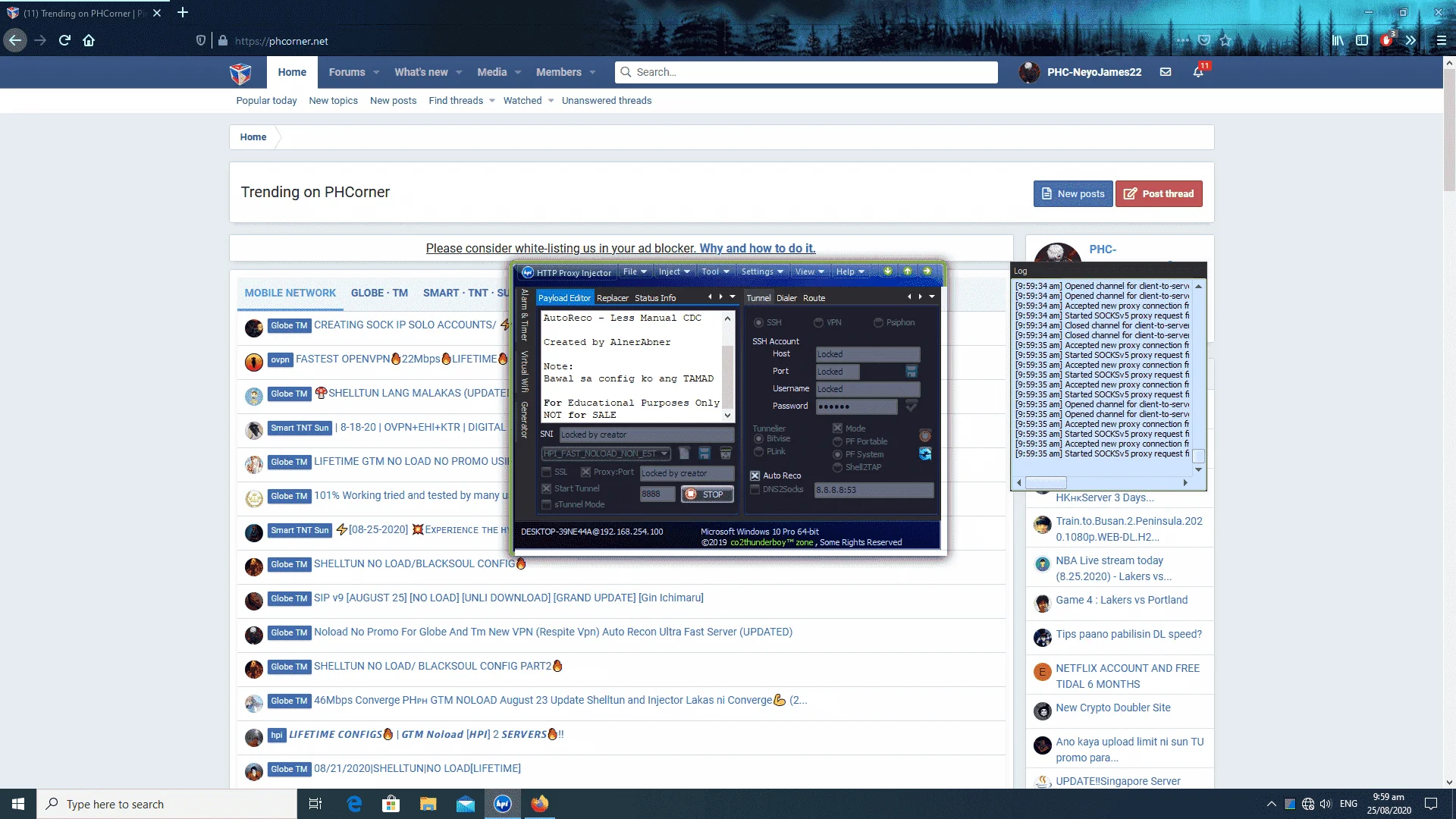
Task: Open the Unanswered threads link
Action: point(607,101)
